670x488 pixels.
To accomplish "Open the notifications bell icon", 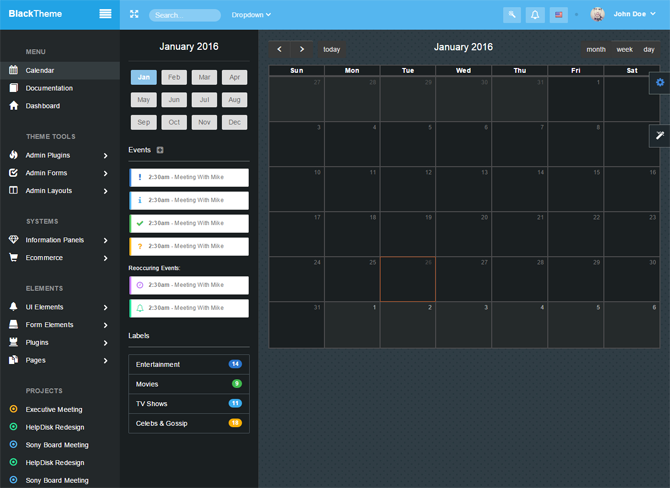I will tap(535, 15).
